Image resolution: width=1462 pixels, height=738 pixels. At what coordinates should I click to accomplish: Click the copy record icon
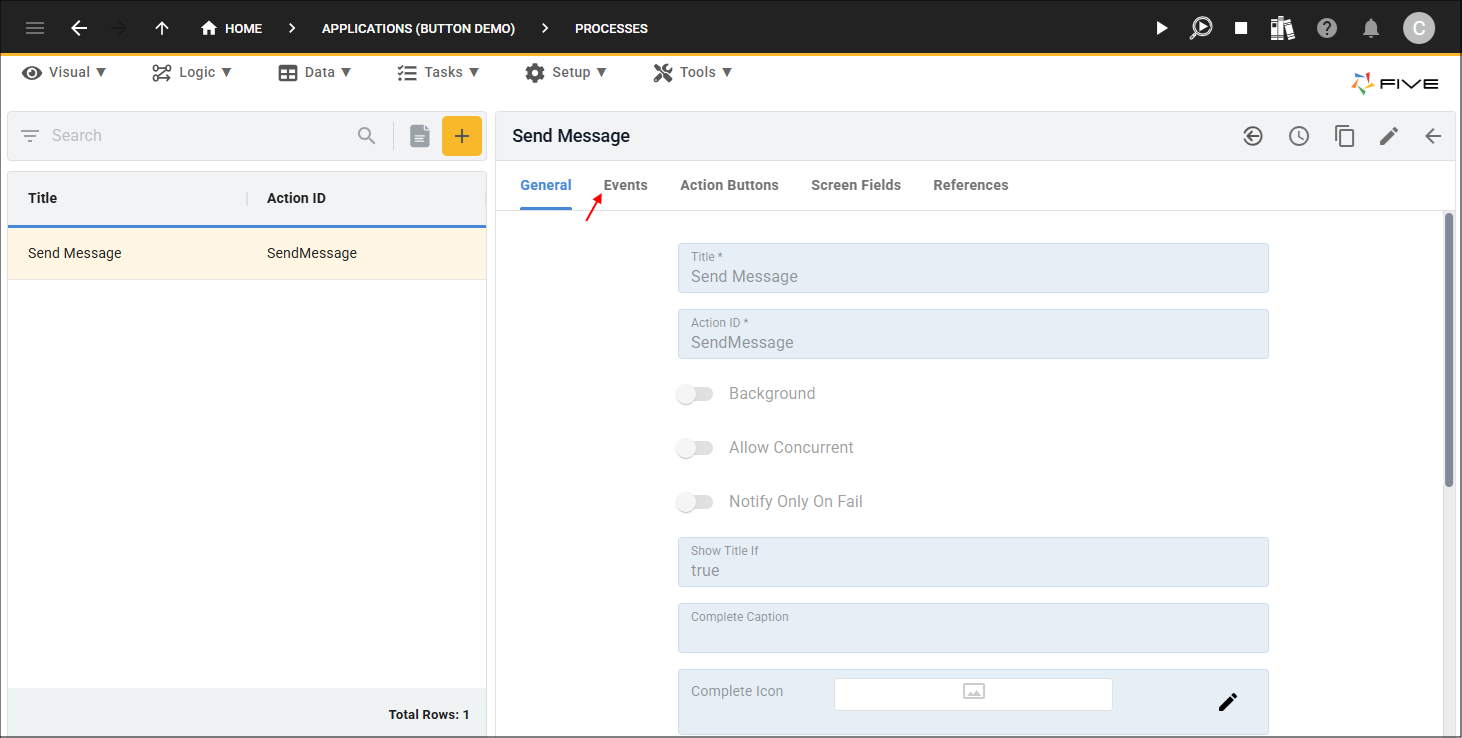[1345, 136]
